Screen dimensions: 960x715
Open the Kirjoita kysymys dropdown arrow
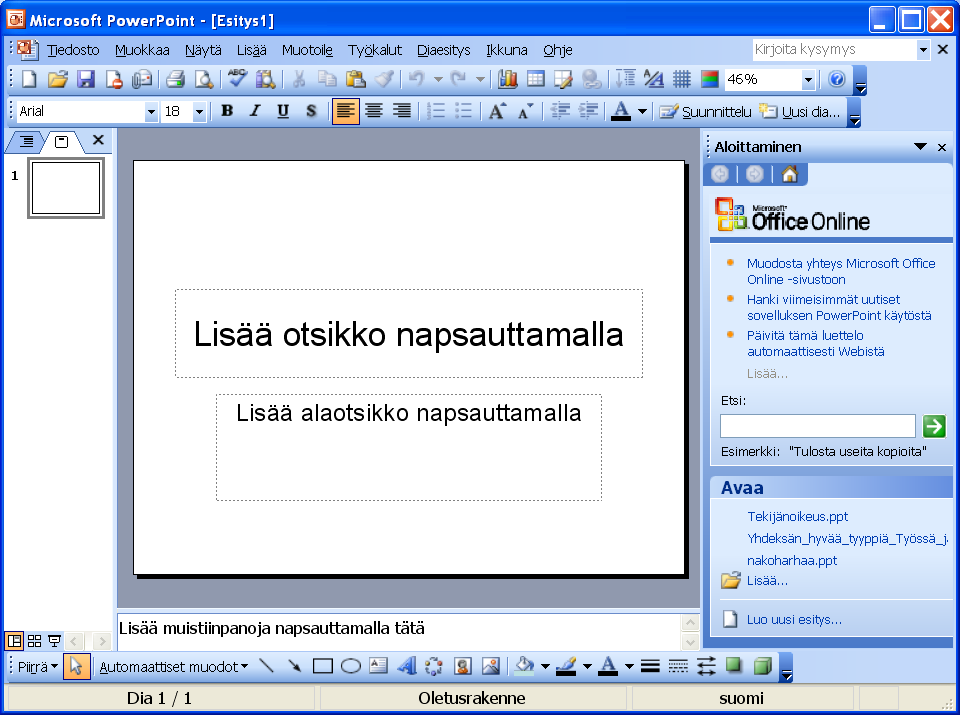923,50
